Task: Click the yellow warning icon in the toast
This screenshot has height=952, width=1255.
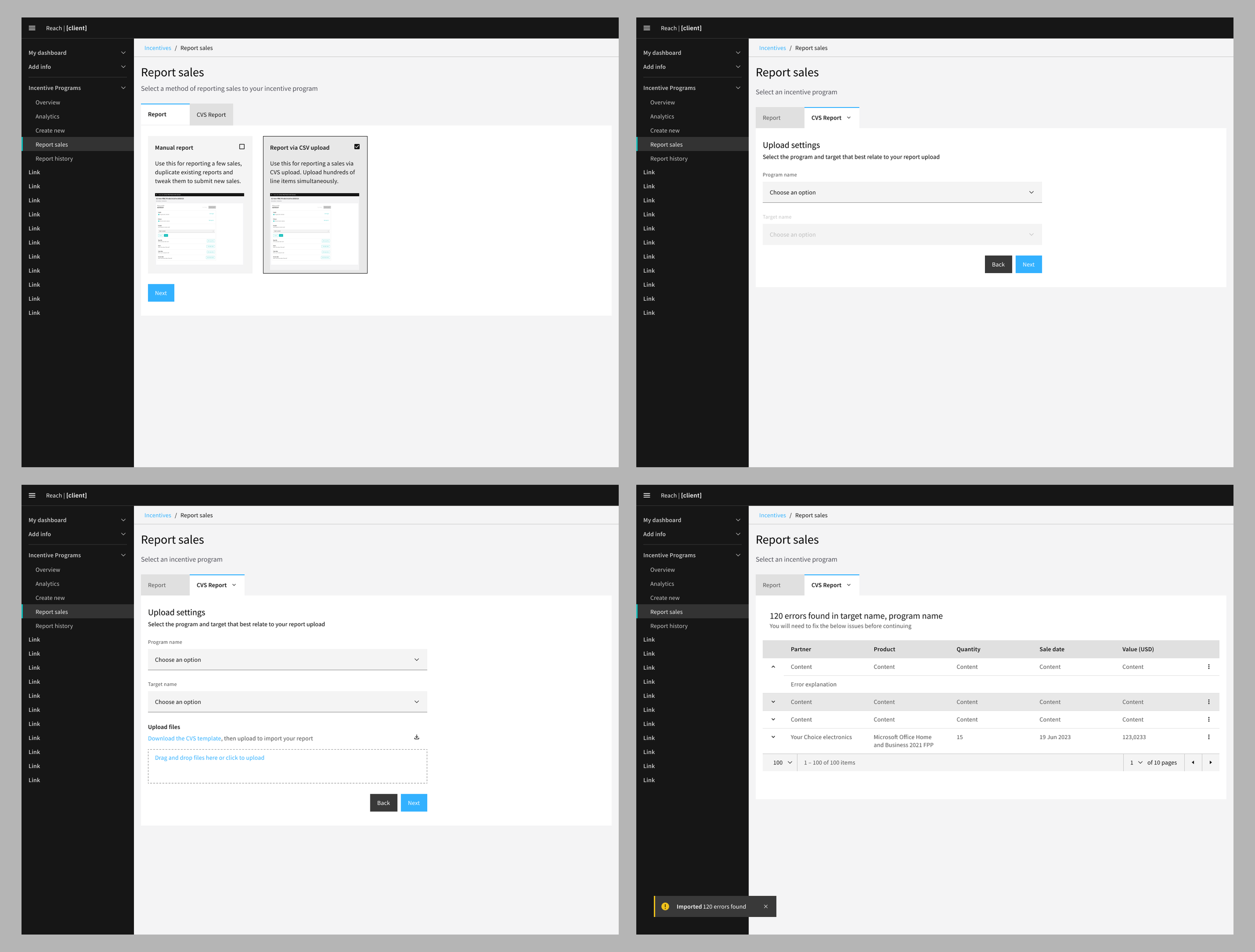Action: pos(665,907)
